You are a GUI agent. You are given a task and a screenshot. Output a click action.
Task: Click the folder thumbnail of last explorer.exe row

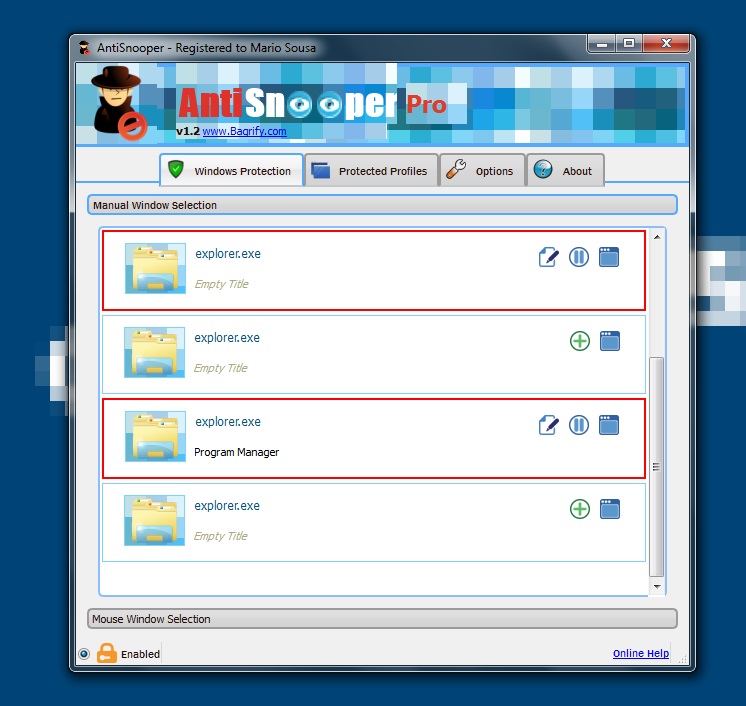[x=154, y=520]
